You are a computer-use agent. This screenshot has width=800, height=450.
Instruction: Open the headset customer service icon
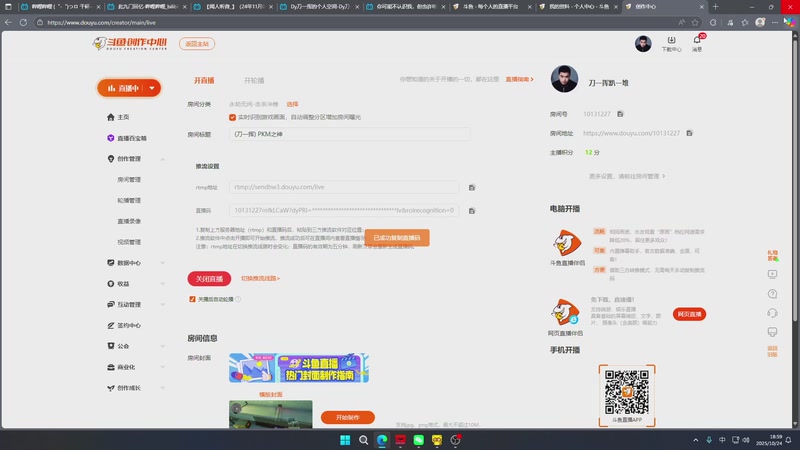772,313
